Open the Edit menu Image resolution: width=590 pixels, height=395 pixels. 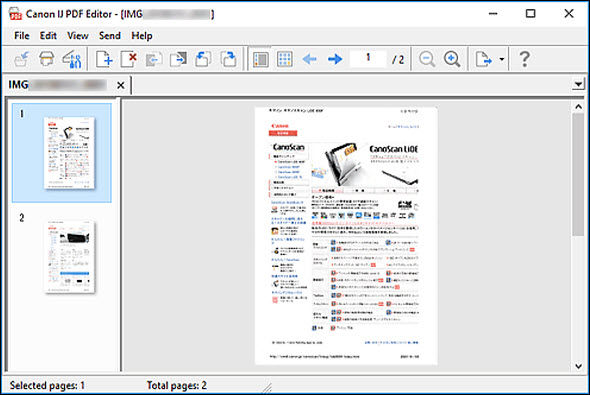click(48, 36)
